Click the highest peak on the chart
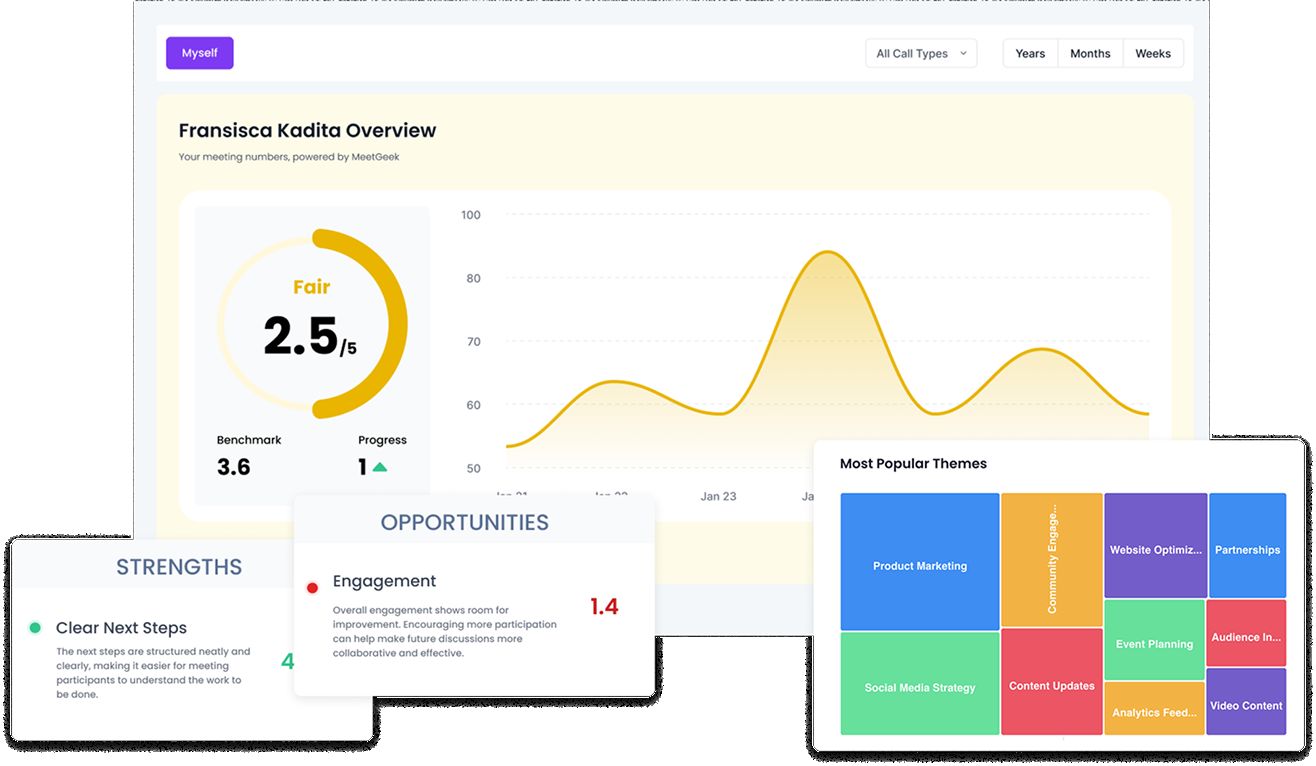 tap(828, 252)
